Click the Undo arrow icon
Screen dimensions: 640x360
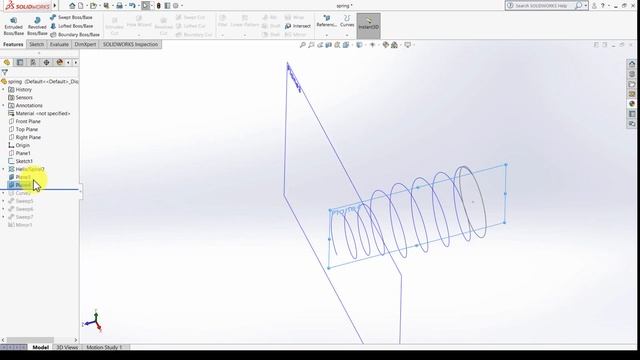tap(132, 6)
